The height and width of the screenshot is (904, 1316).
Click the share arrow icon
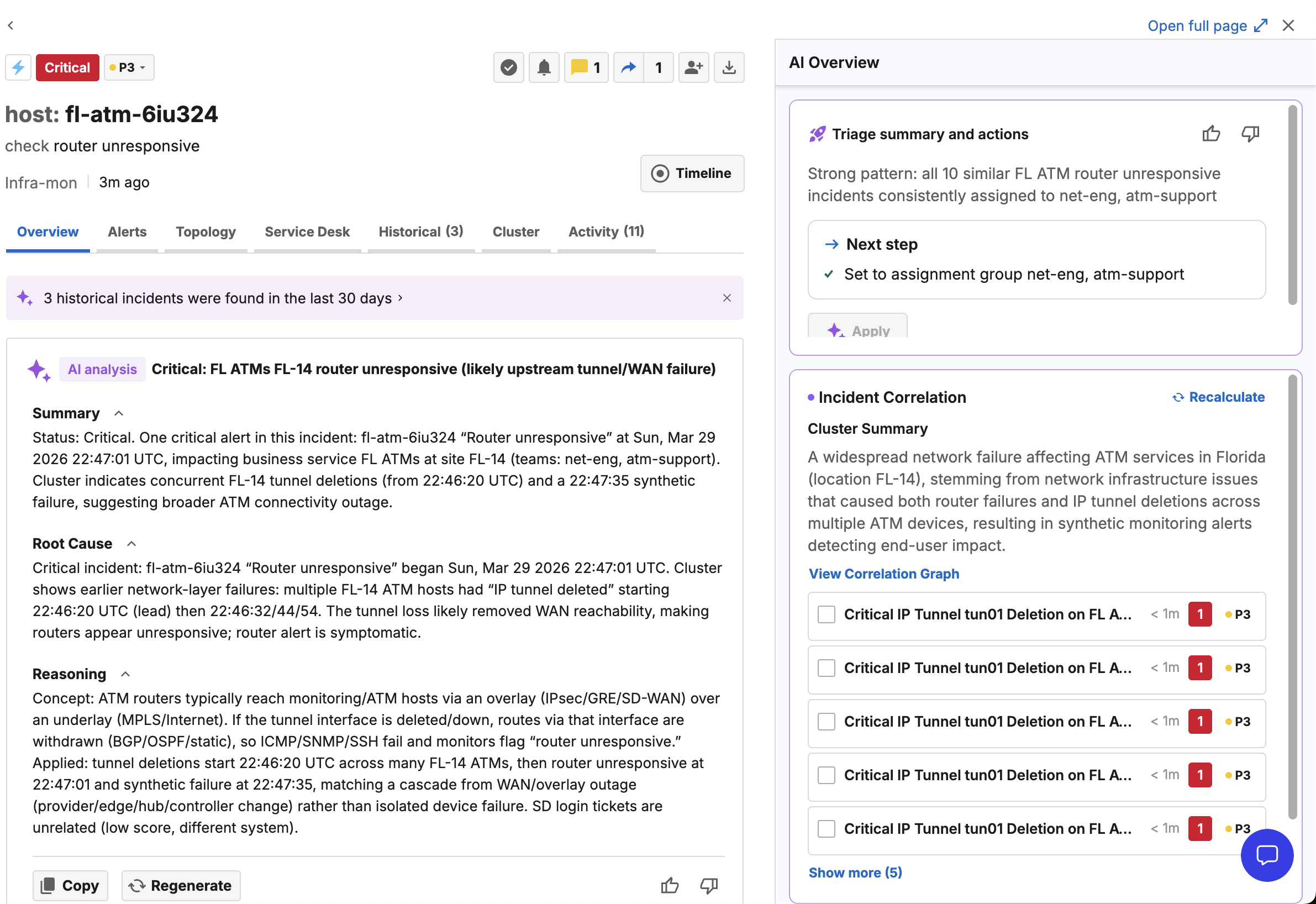[628, 67]
